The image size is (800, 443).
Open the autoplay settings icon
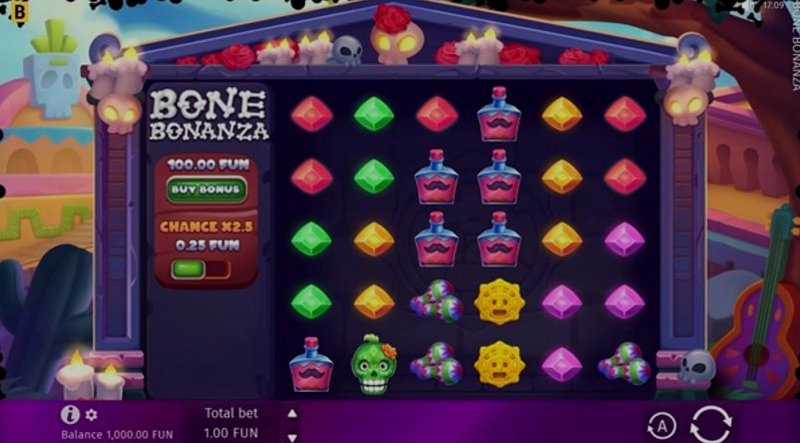pos(661,426)
